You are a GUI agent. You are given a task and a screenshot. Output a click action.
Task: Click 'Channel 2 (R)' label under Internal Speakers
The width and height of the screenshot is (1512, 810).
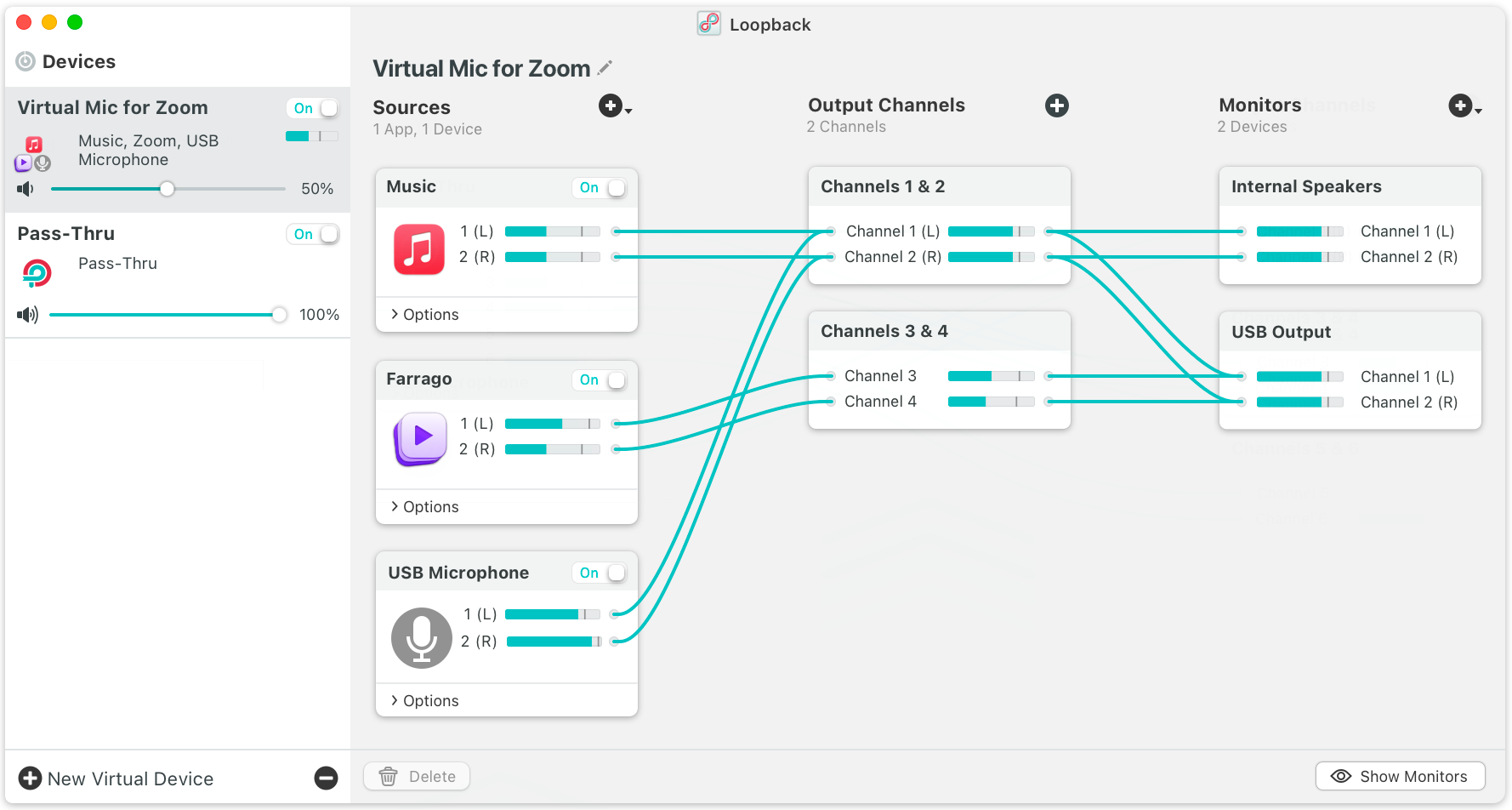1409,257
